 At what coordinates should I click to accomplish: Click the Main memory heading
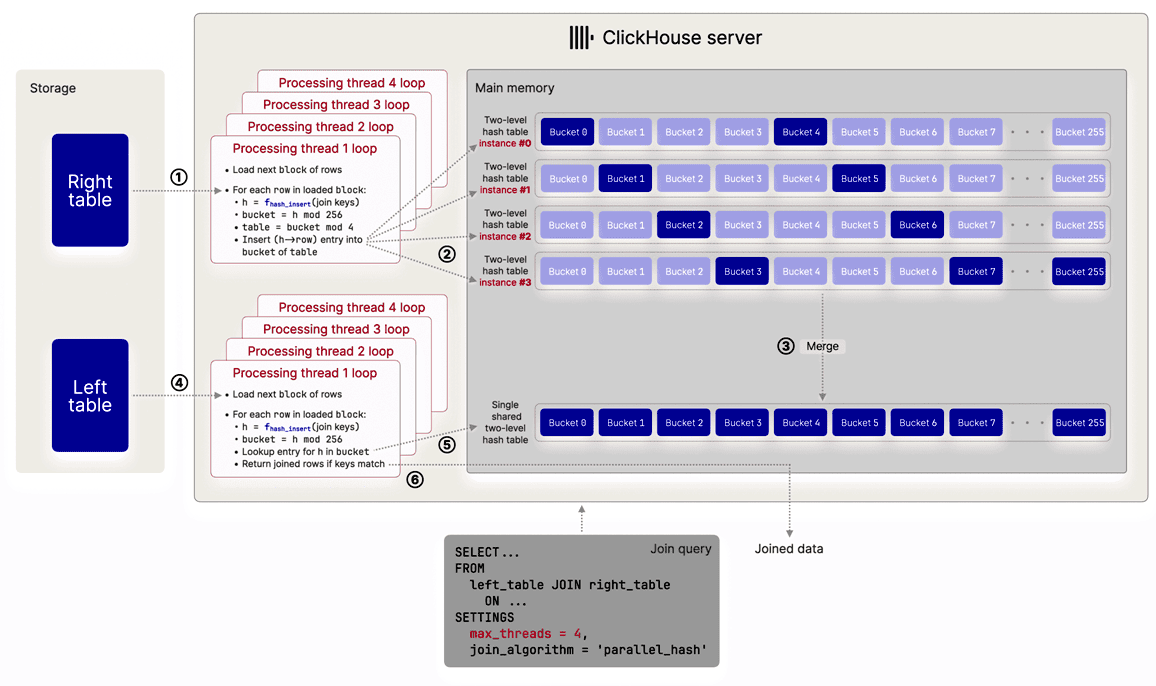[515, 88]
